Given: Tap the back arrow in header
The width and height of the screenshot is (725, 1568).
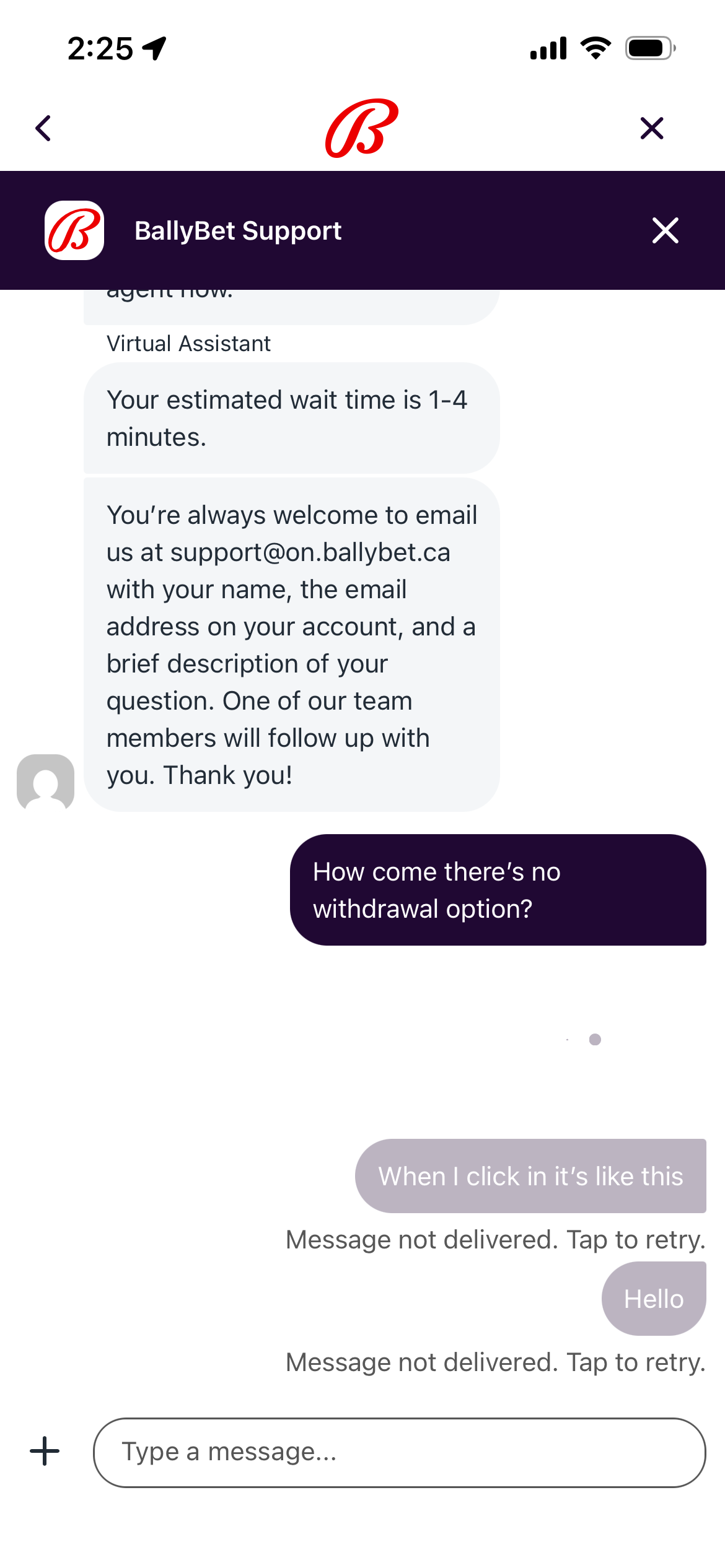Looking at the screenshot, I should click(43, 129).
